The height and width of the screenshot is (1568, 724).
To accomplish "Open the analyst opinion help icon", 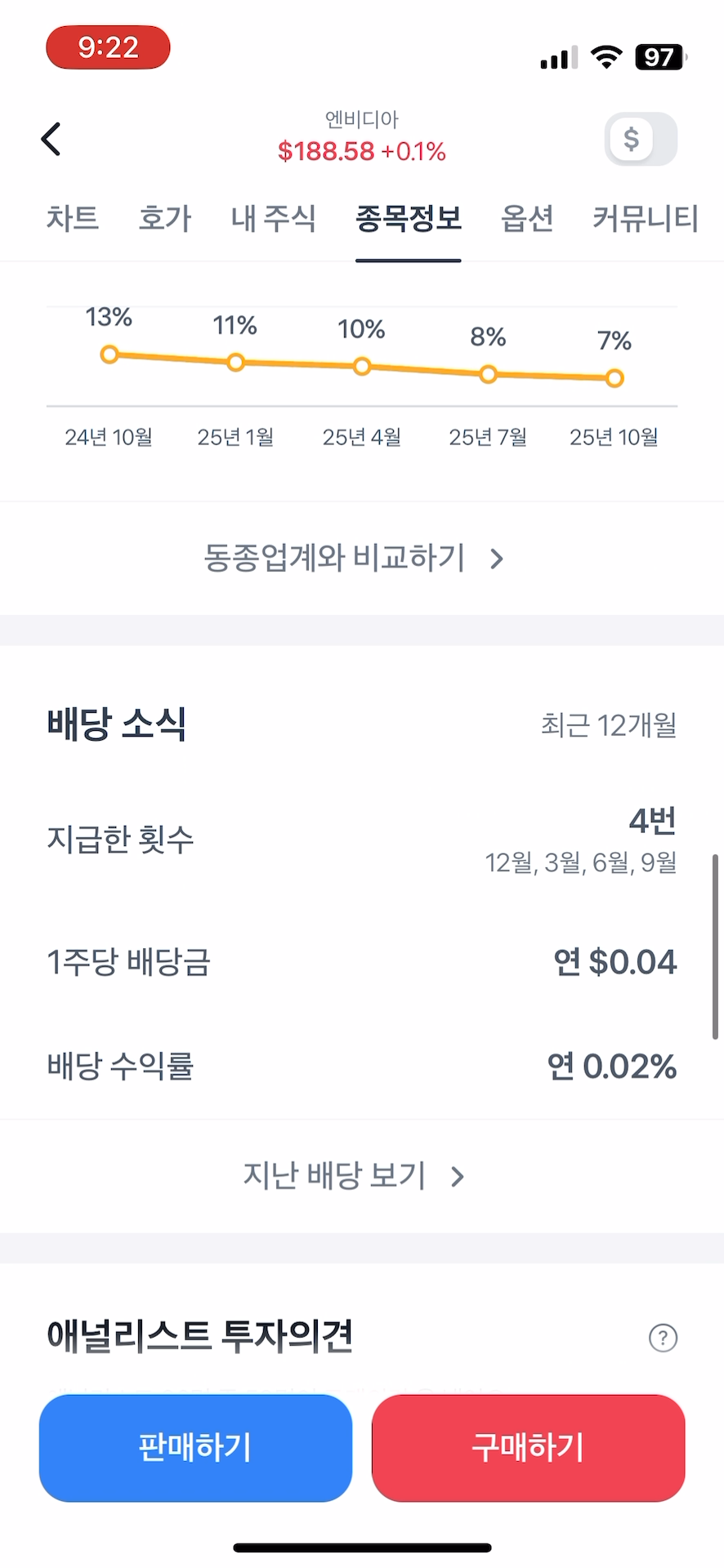I will click(x=663, y=1338).
